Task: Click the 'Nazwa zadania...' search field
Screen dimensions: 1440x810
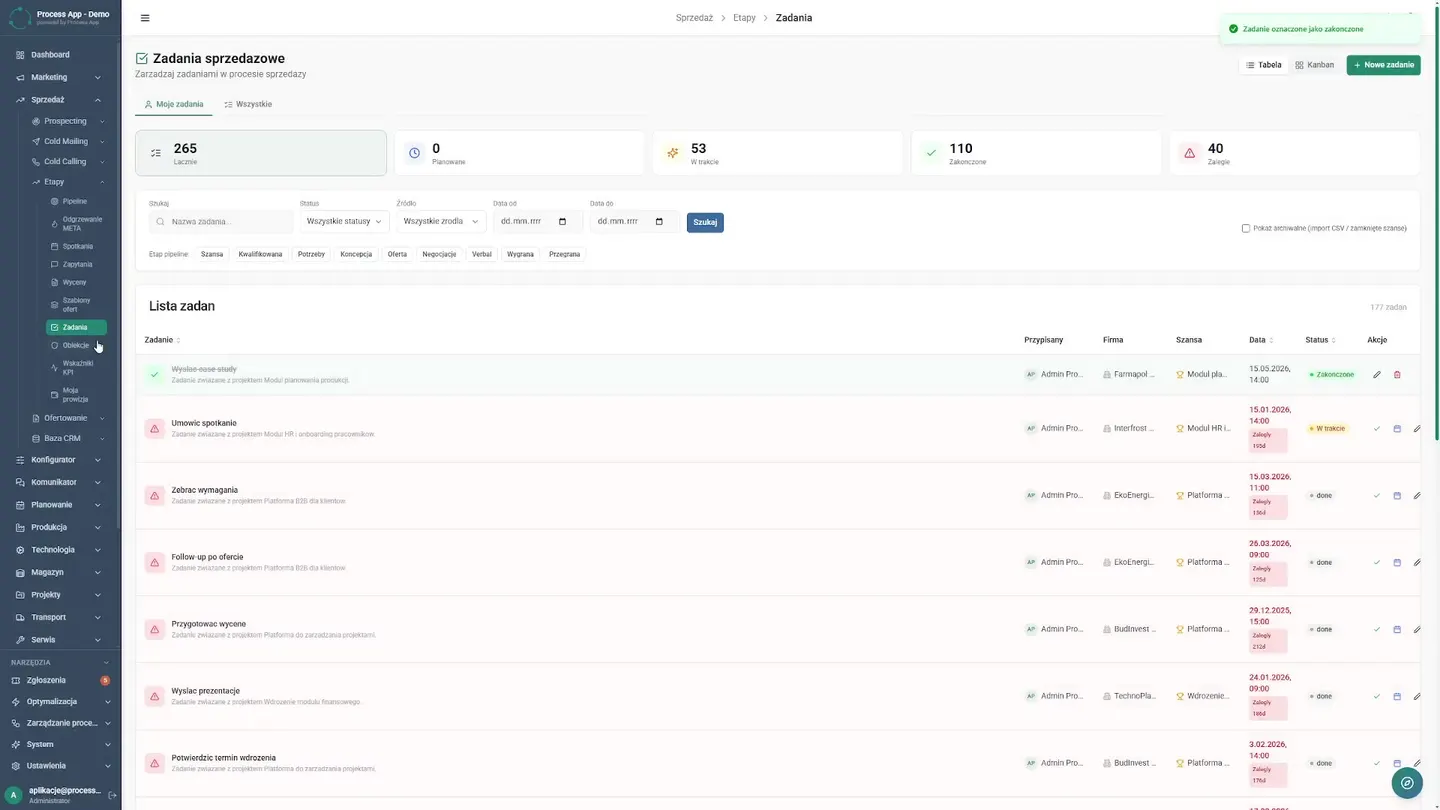Action: tap(221, 222)
